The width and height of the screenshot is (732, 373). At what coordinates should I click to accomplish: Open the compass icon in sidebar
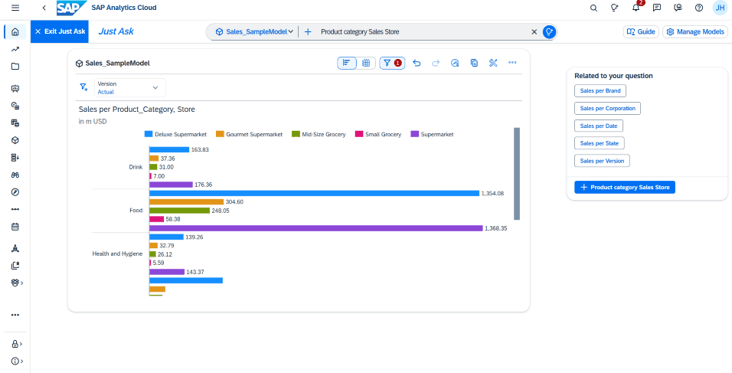pos(15,192)
